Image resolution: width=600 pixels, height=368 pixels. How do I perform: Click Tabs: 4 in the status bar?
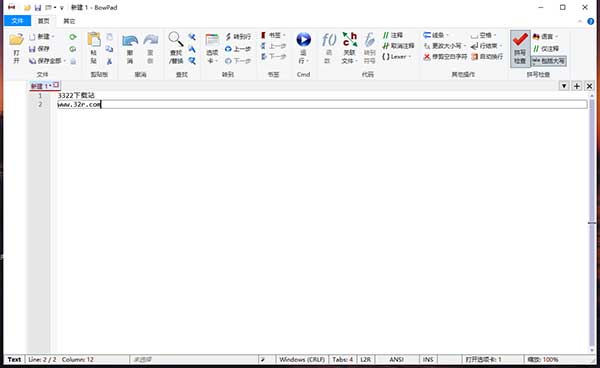(342, 360)
